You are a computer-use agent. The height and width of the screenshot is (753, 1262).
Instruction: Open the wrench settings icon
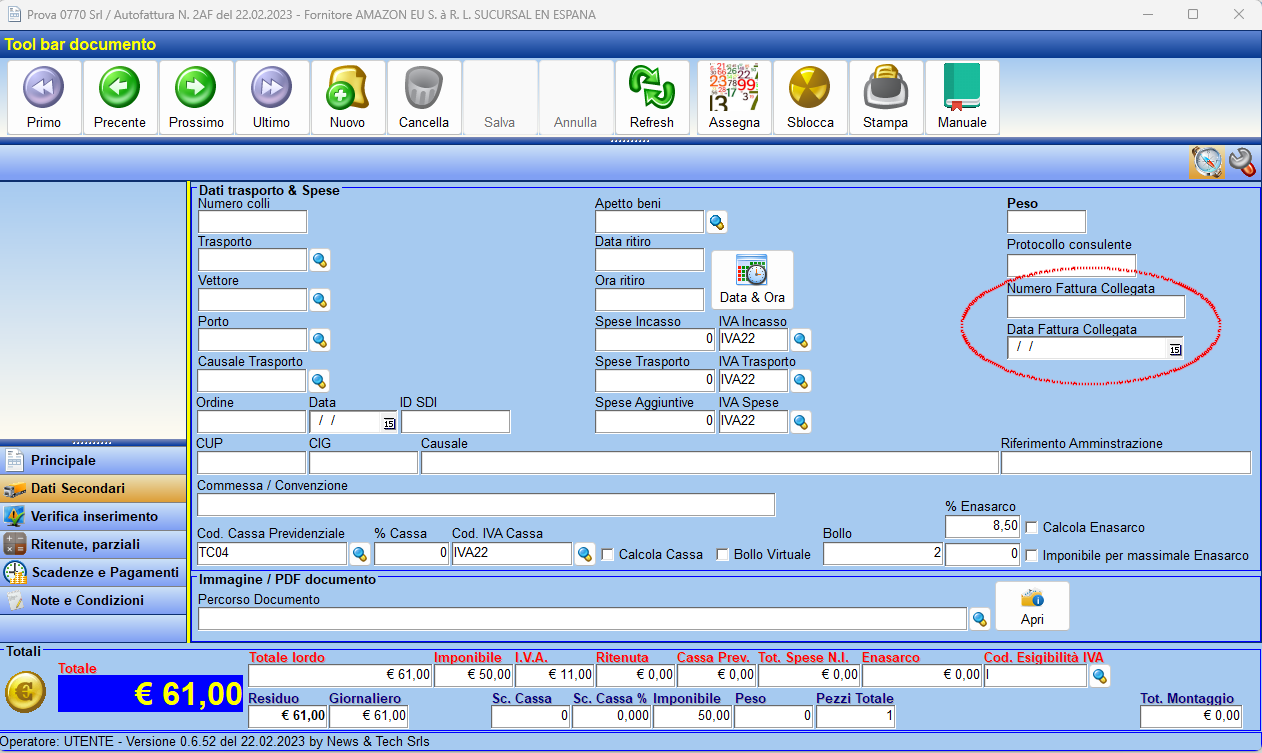tap(1242, 162)
